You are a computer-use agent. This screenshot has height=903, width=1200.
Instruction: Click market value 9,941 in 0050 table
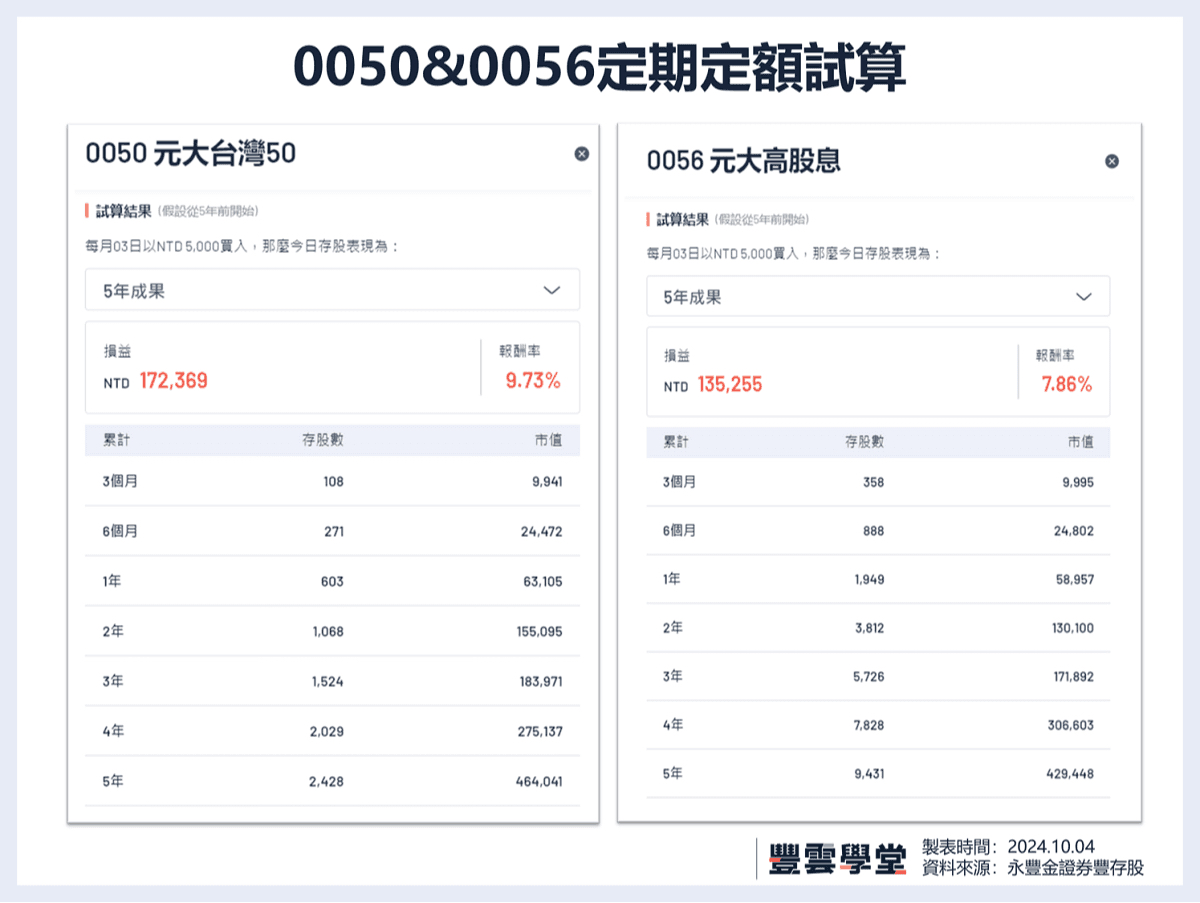[546, 481]
